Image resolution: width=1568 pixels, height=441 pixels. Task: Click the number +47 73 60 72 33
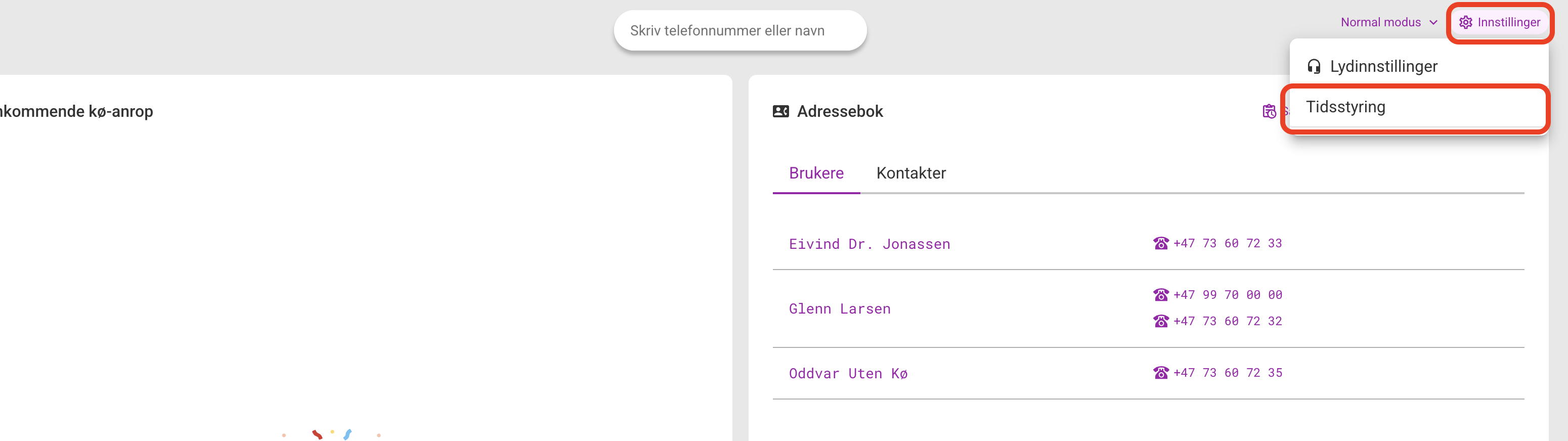tap(1228, 243)
